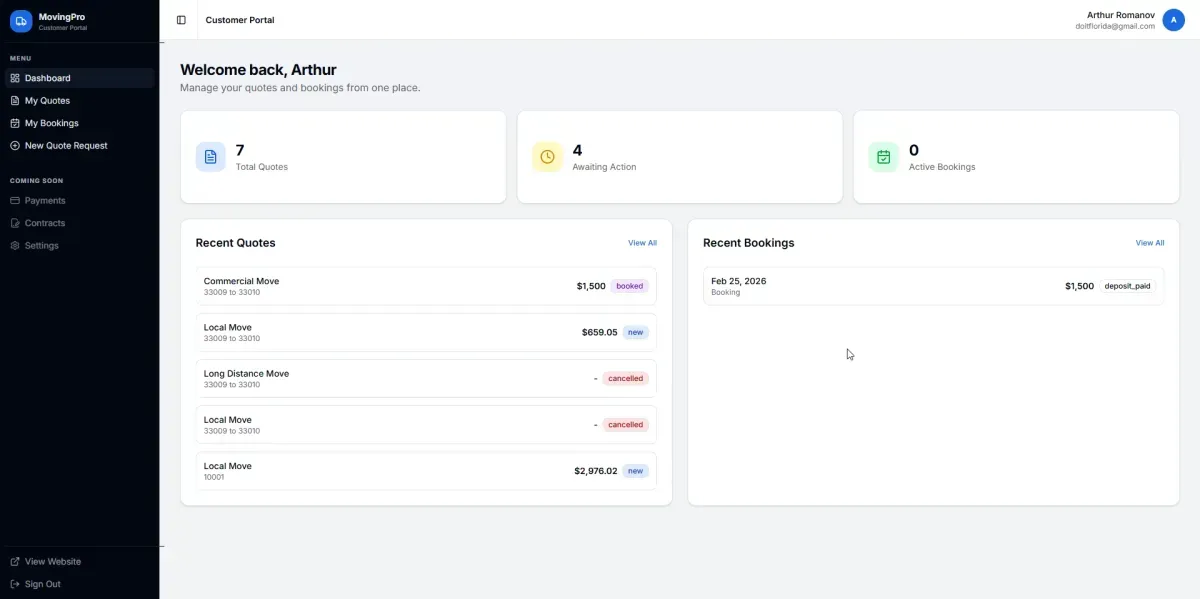
Task: Open the Long Distance Move cancelled quote
Action: (425, 378)
